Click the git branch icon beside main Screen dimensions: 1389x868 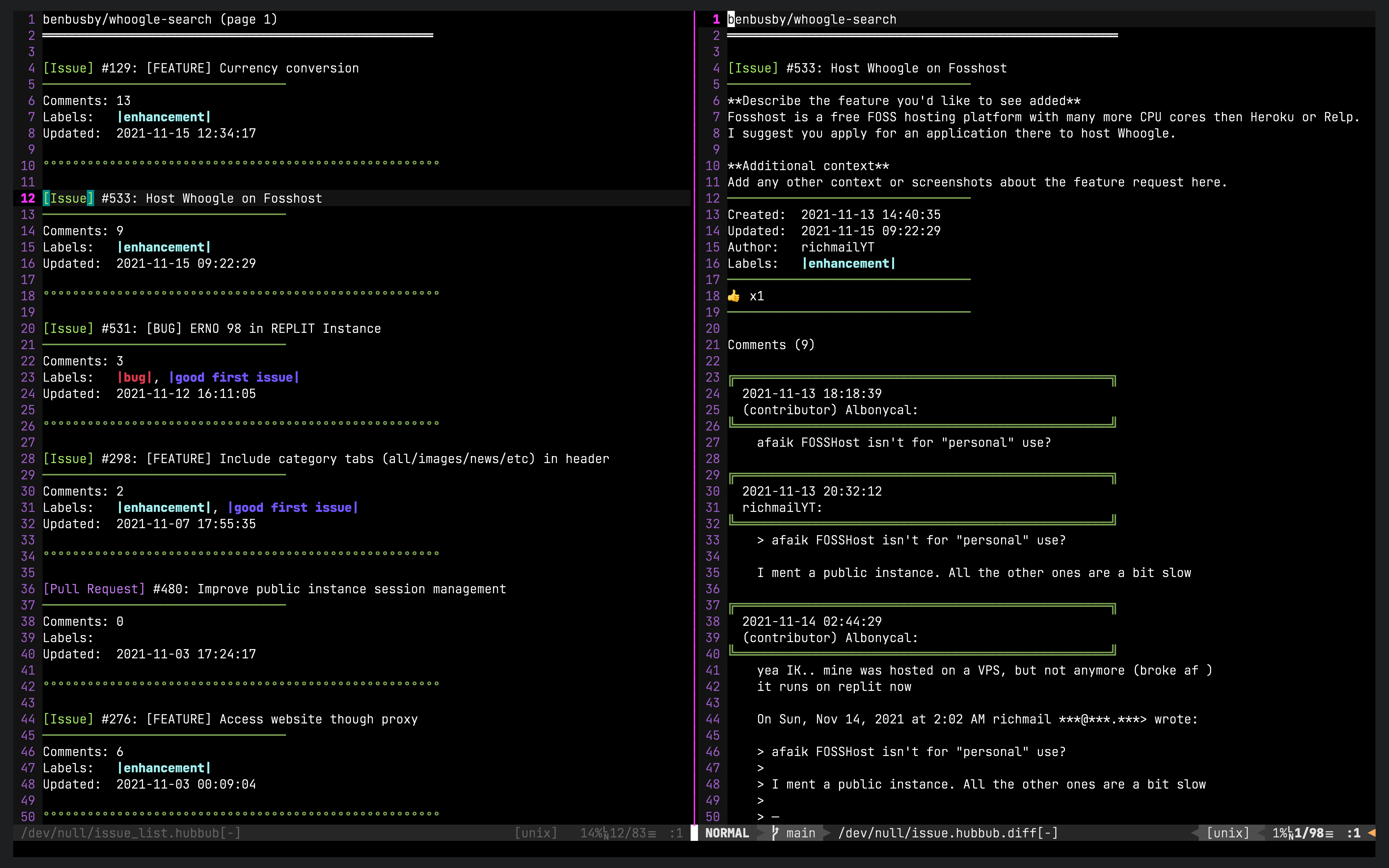(775, 832)
